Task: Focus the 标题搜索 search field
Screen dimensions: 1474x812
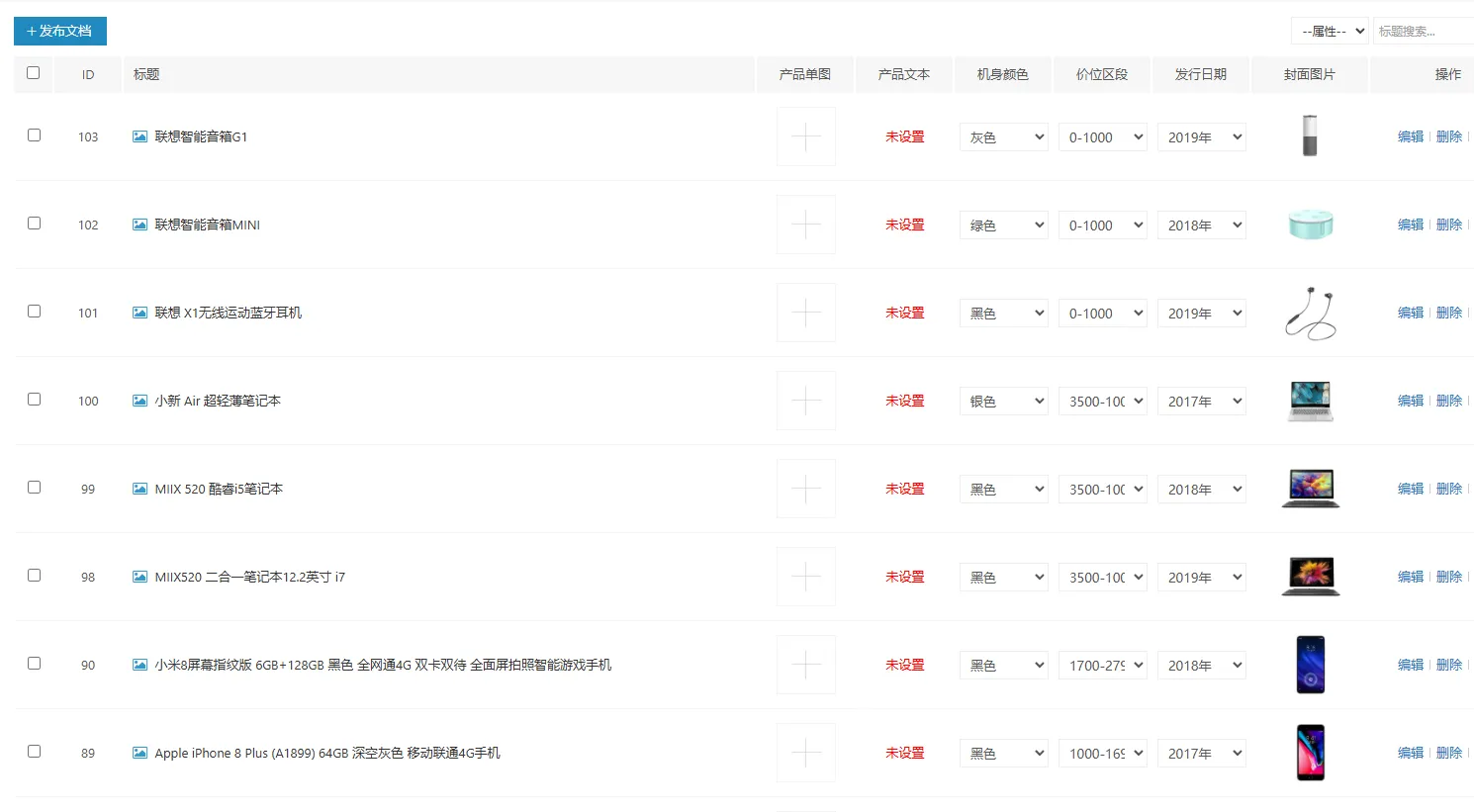Action: pyautogui.click(x=1424, y=31)
